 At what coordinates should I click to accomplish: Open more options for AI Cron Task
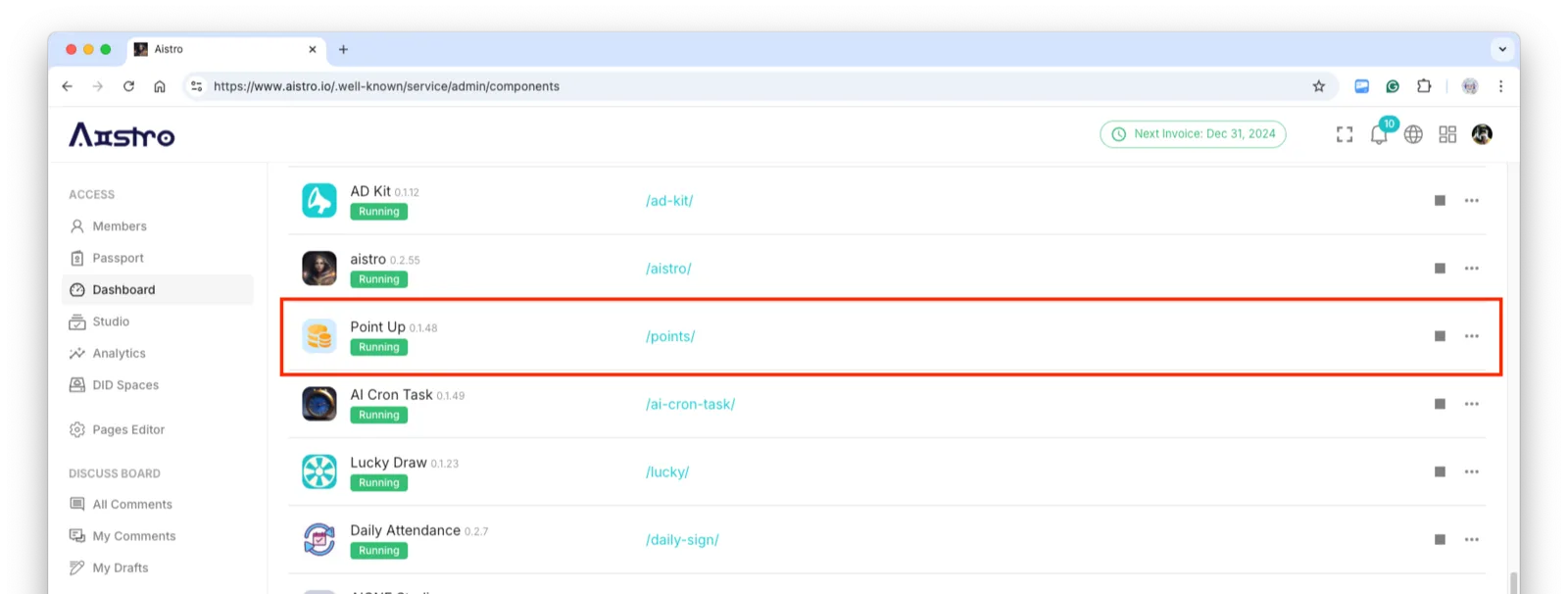click(x=1472, y=404)
